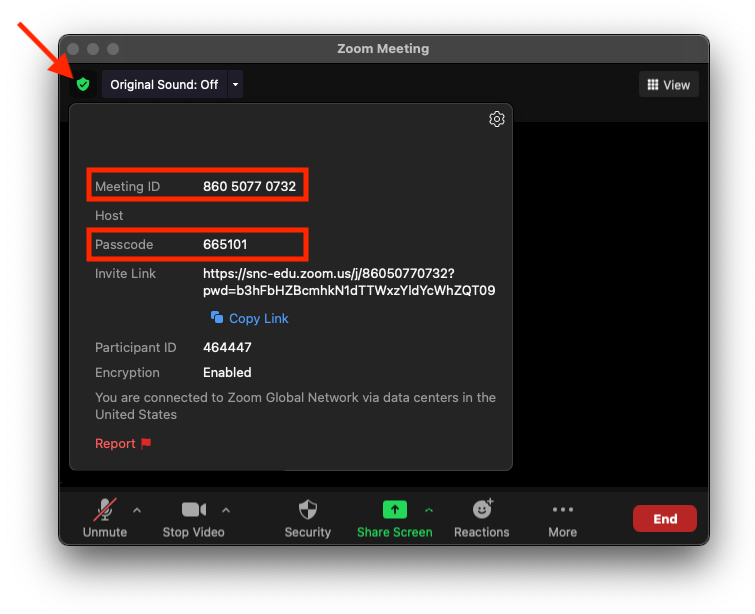Click the Zoom Global Network data center notice
755x614 pixels.
click(x=295, y=406)
